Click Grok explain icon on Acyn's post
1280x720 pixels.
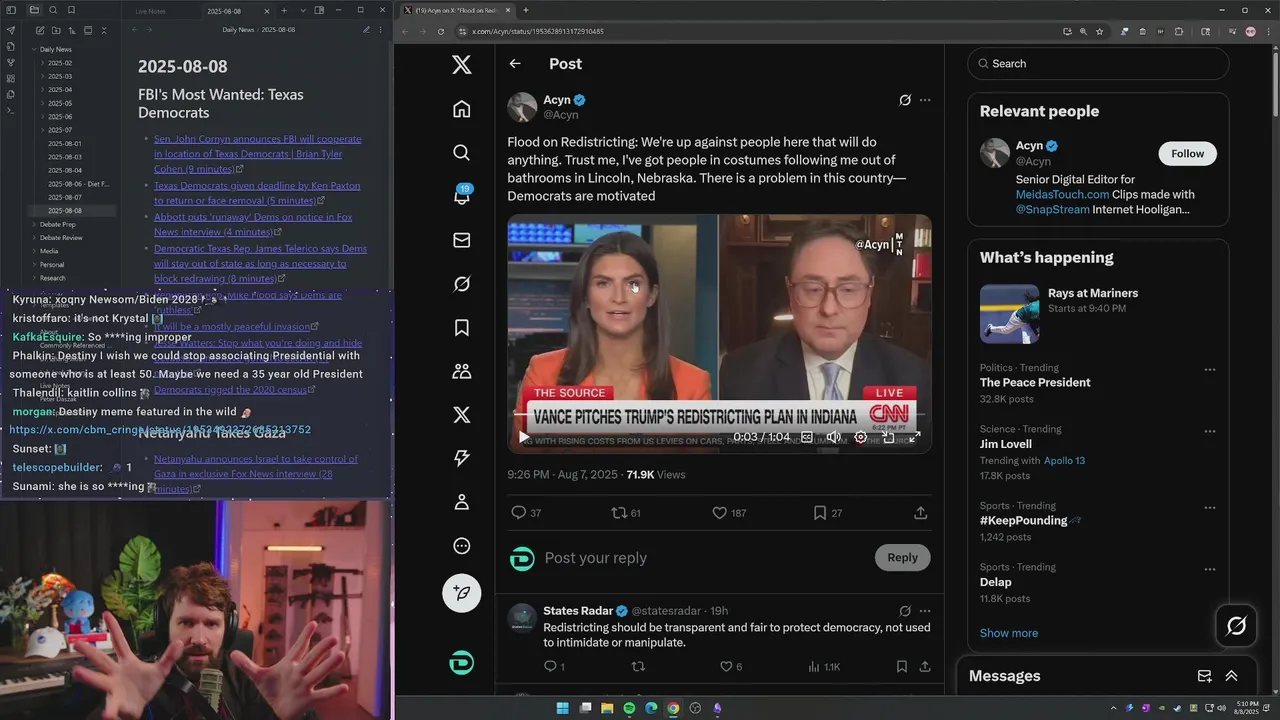point(905,100)
